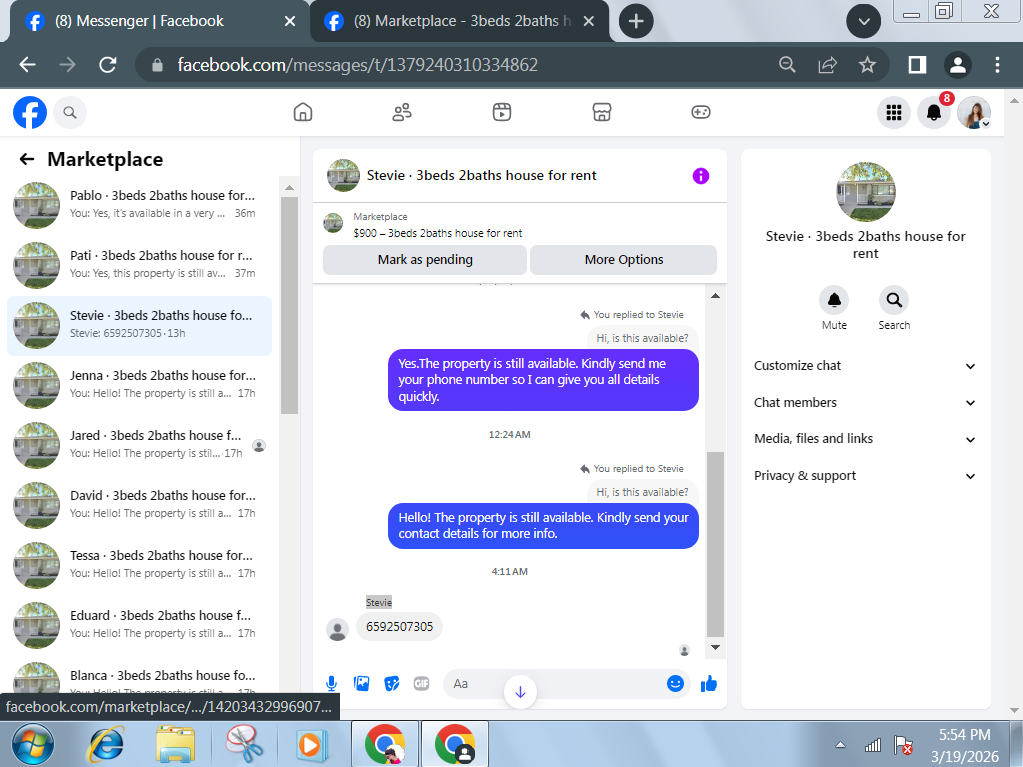Jump to latest message down arrow
The image size is (1023, 767).
(x=520, y=691)
